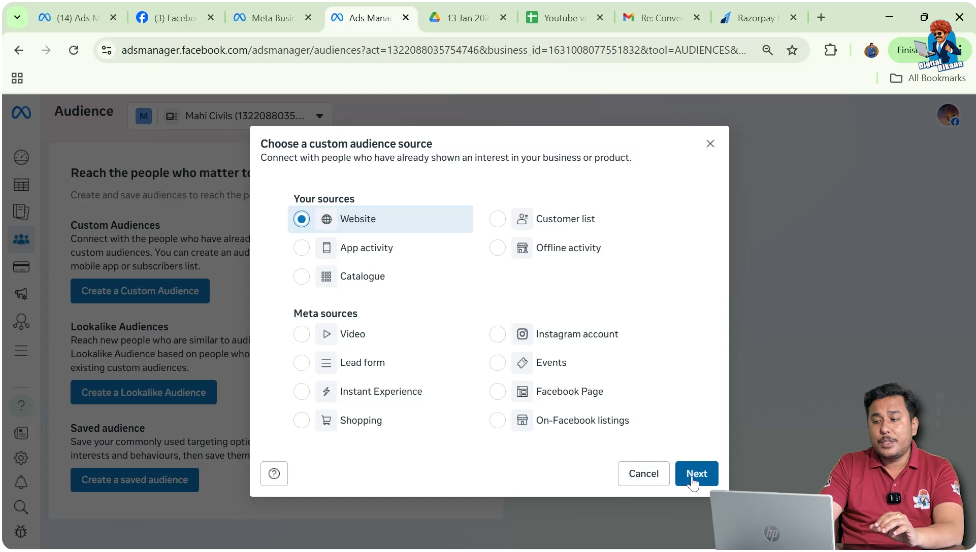The height and width of the screenshot is (552, 976).
Task: Click Create a Lookalike Audience button
Action: (144, 393)
